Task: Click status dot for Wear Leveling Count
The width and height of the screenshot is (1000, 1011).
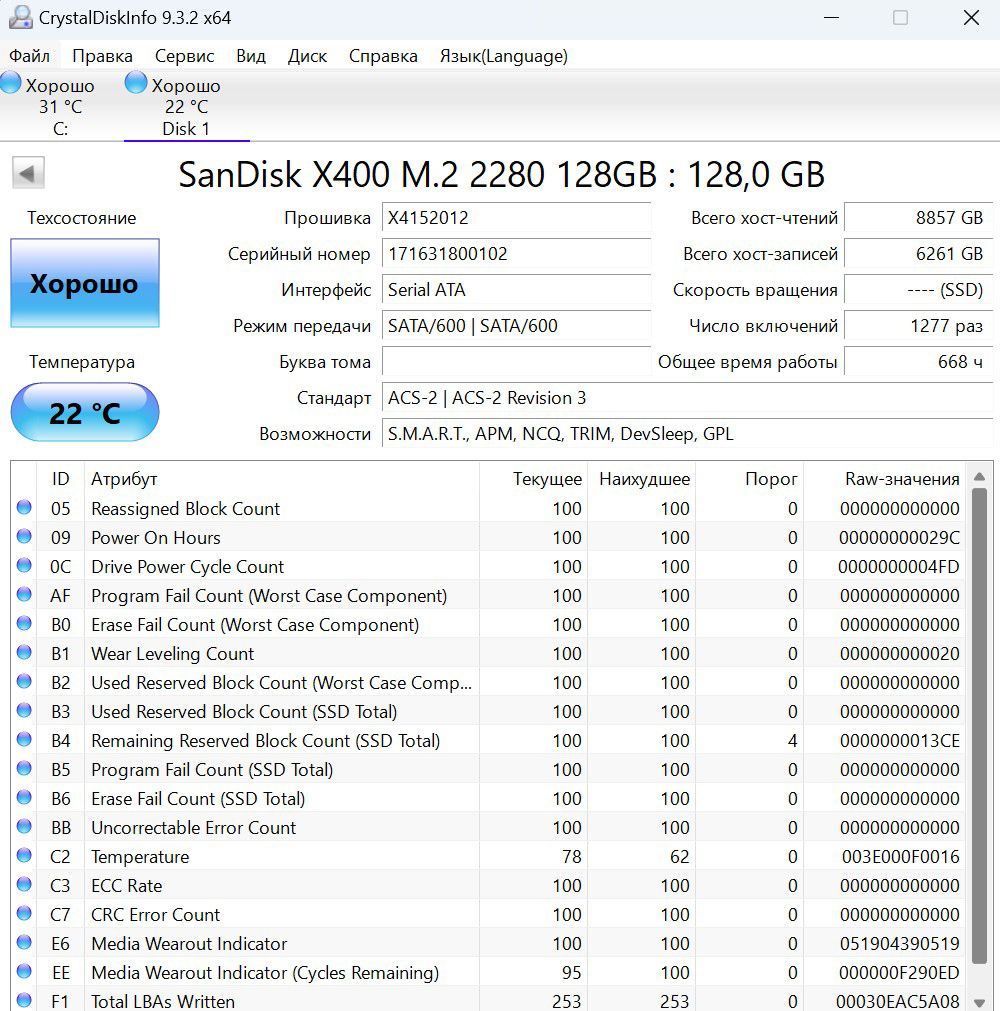Action: click(x=24, y=653)
